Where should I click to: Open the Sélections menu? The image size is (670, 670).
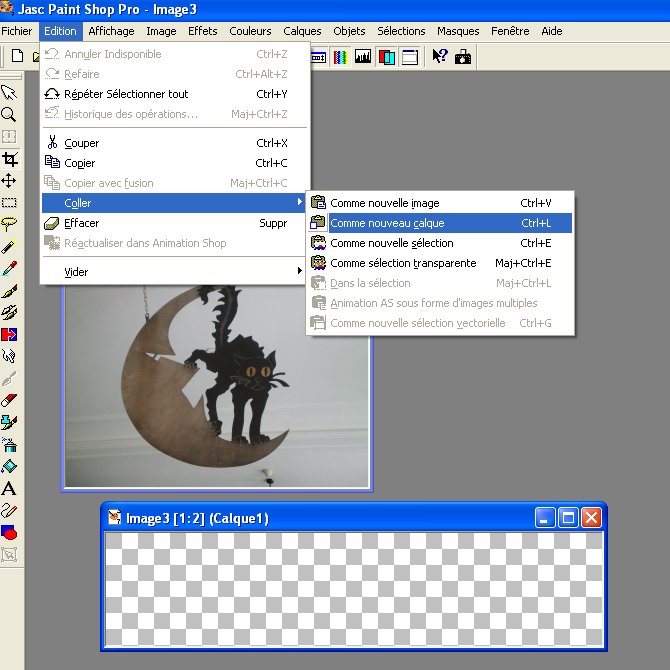[401, 31]
